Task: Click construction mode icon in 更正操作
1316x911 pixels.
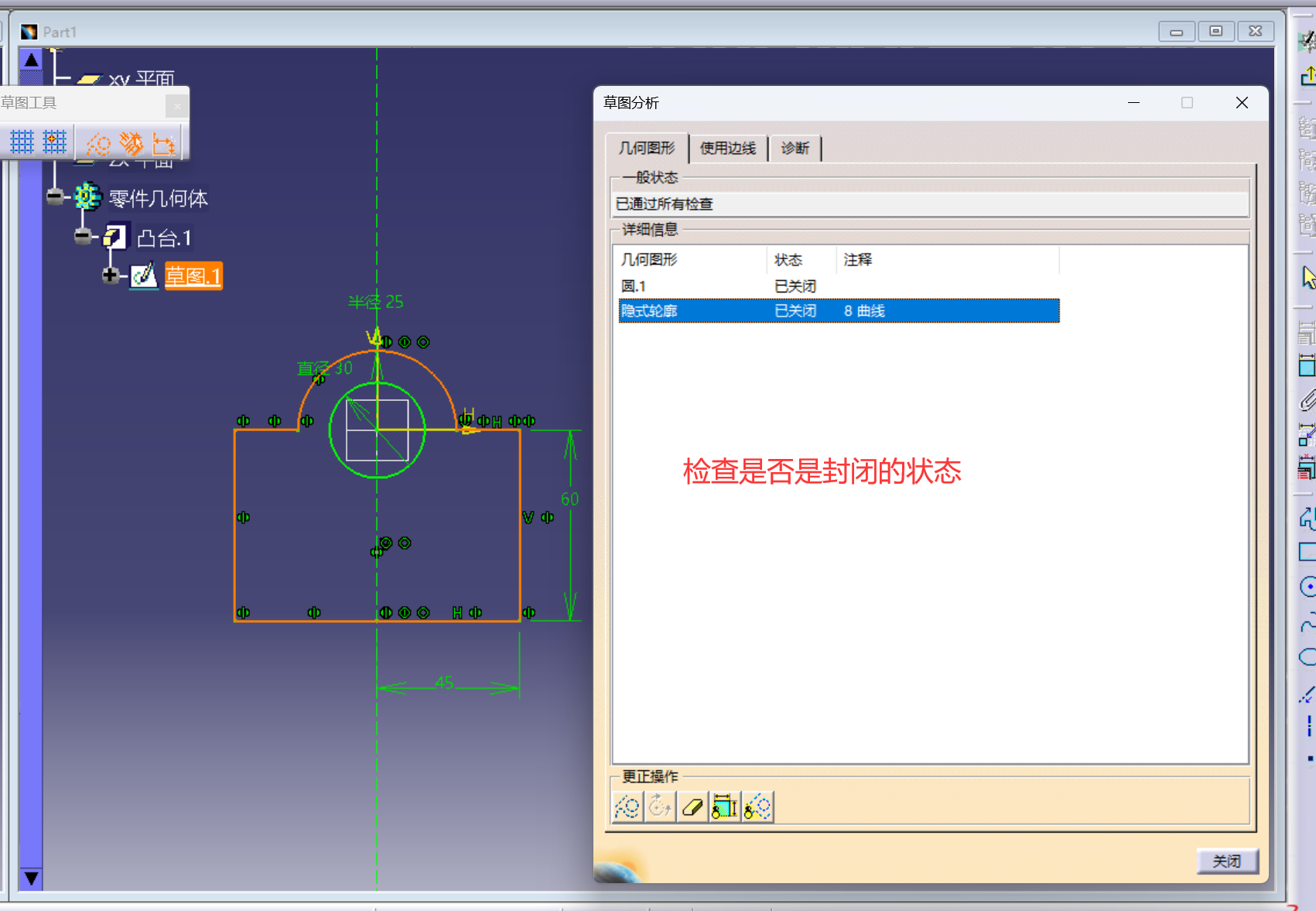Action: (627, 807)
